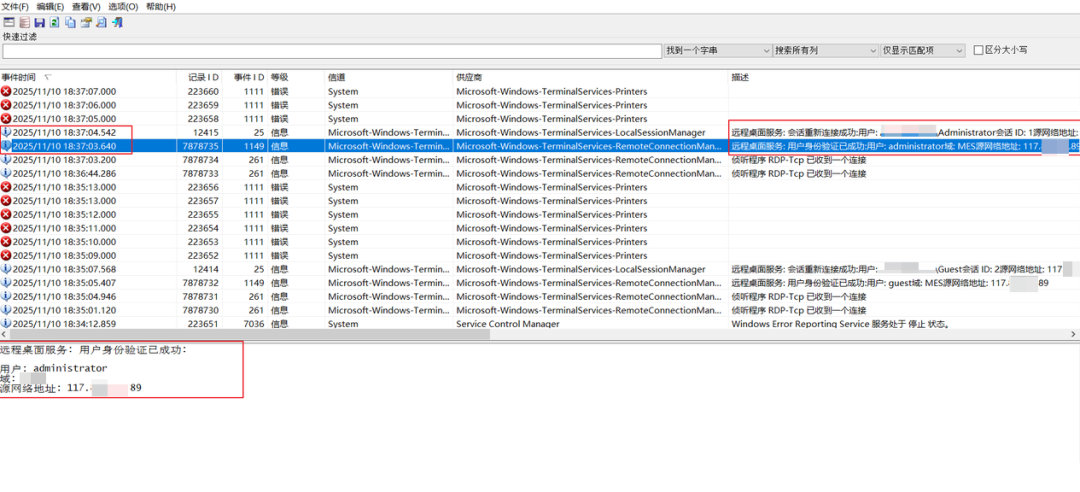Open the 搜索所有列 dropdown
Viewport: 1080px width, 492px height.
[x=825, y=50]
